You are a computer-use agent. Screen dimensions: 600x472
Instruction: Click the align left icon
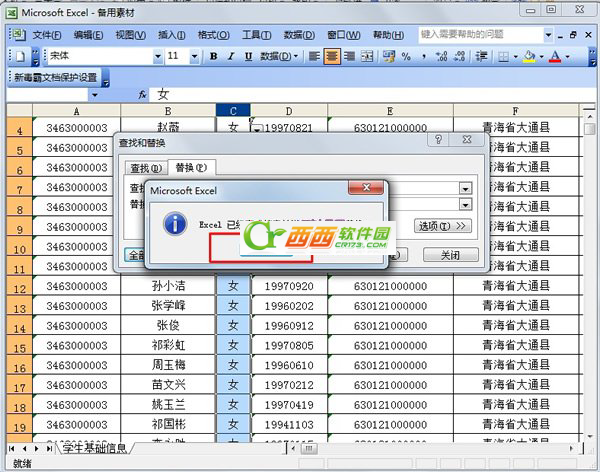315,56
